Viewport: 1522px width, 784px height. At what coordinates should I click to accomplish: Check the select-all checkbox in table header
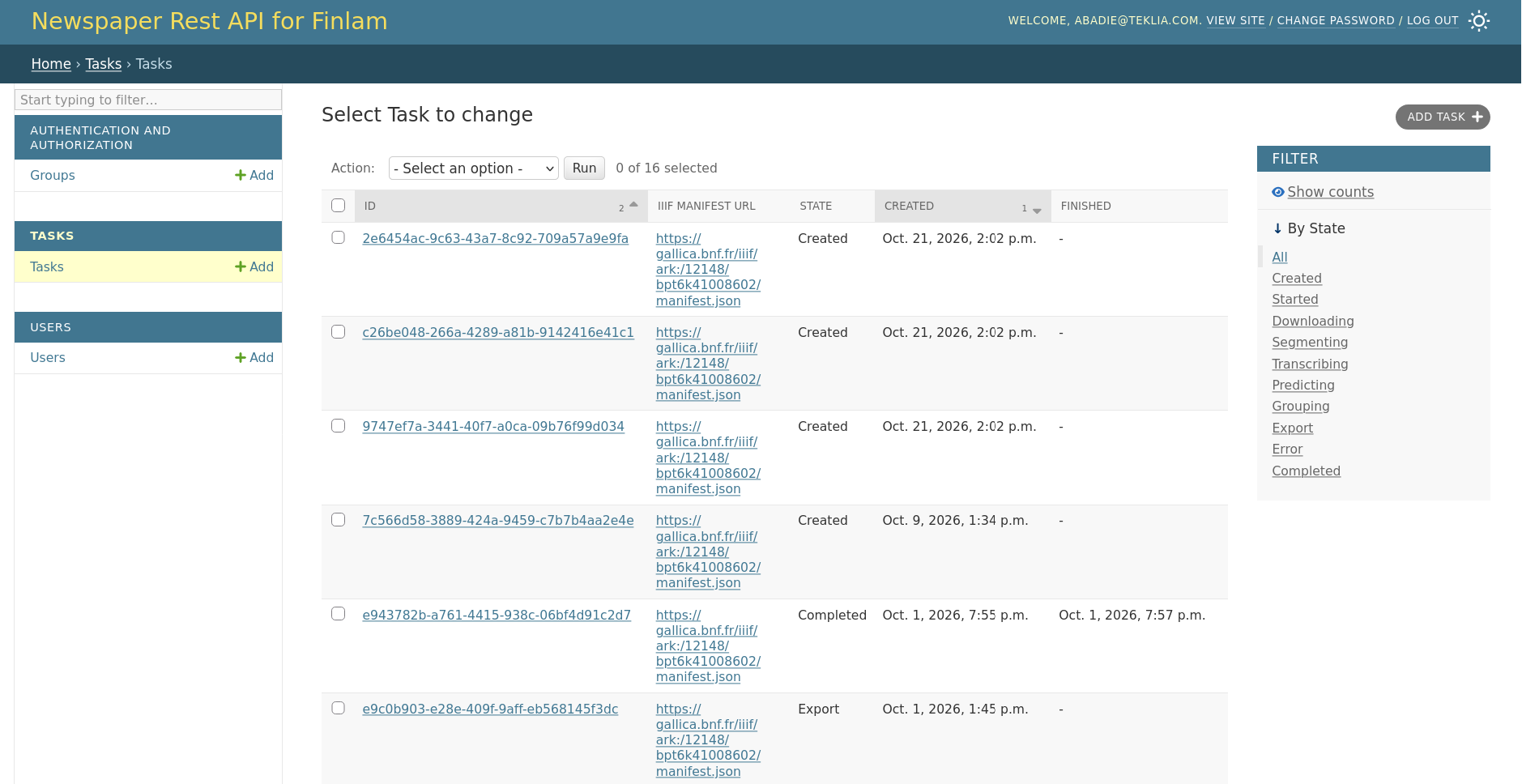click(339, 206)
